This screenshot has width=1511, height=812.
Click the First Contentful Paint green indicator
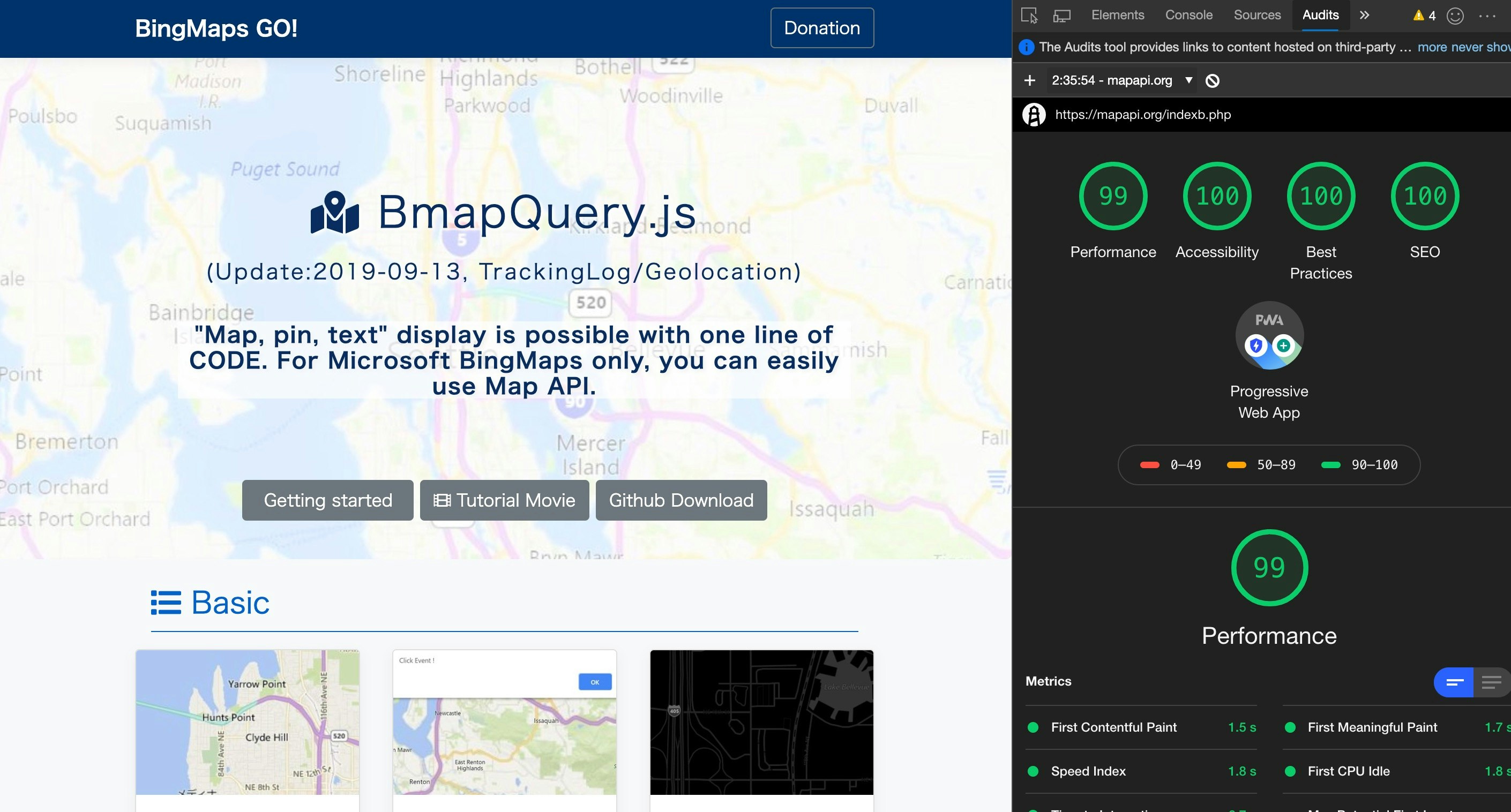[1033, 727]
